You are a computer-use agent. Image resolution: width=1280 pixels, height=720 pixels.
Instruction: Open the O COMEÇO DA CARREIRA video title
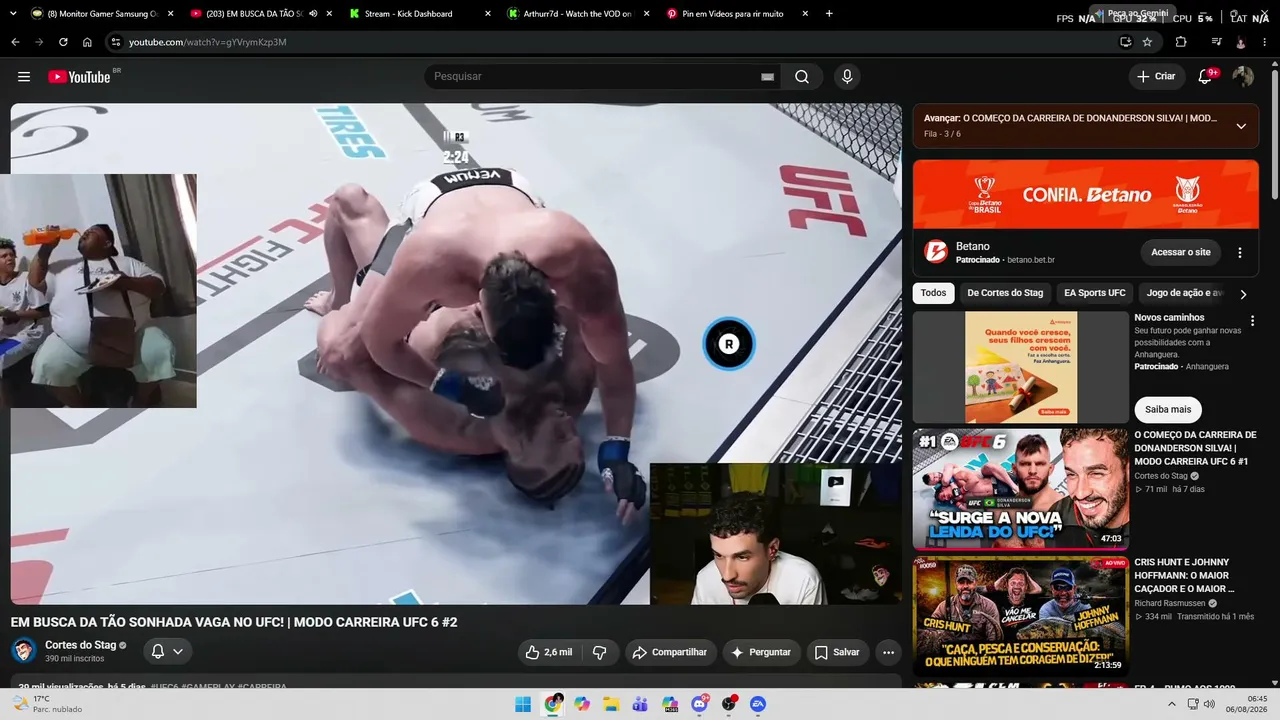click(1195, 448)
